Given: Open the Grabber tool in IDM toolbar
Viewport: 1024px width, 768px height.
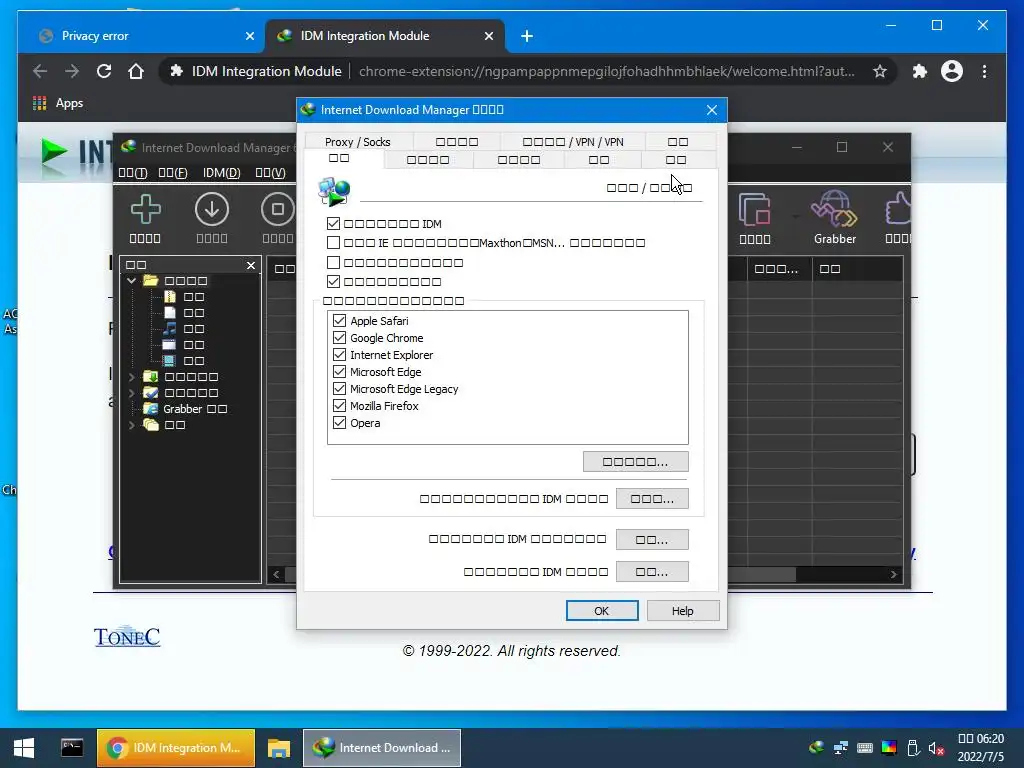Looking at the screenshot, I should tap(834, 218).
